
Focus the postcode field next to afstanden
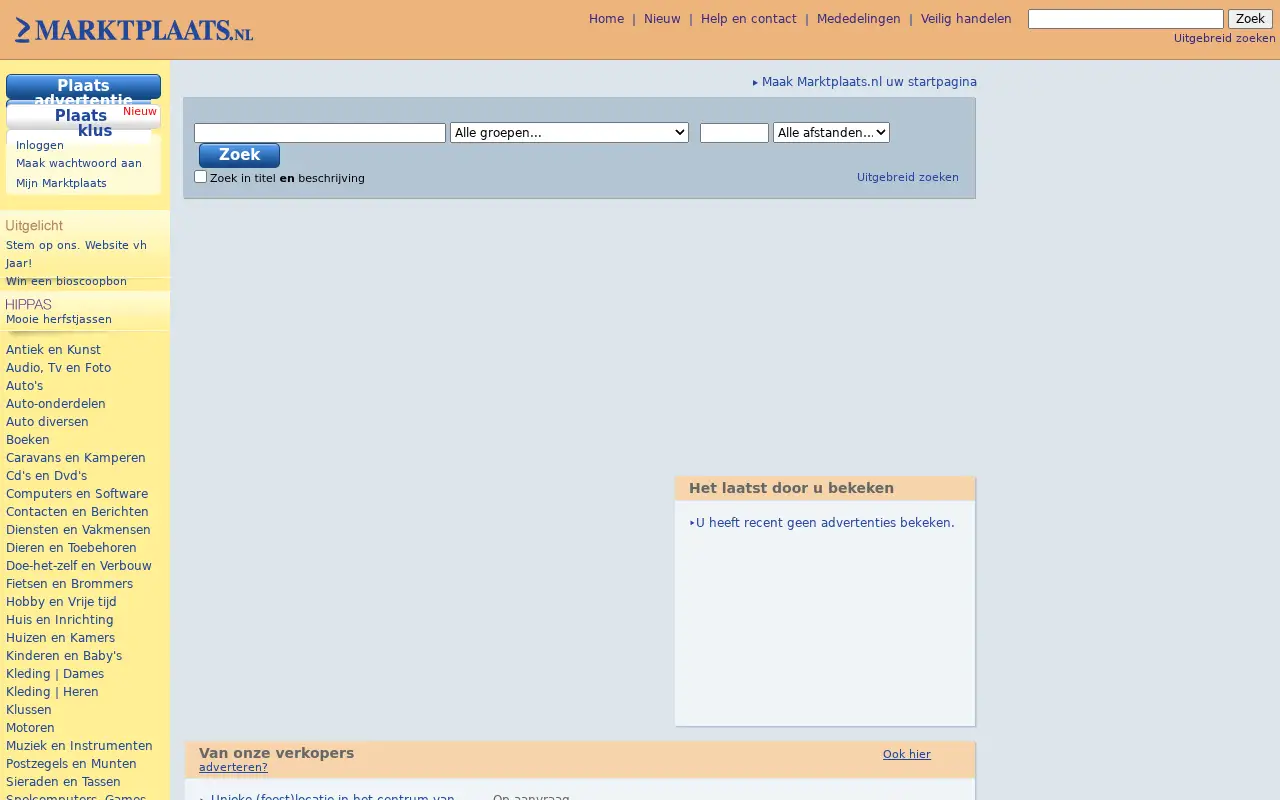(734, 132)
